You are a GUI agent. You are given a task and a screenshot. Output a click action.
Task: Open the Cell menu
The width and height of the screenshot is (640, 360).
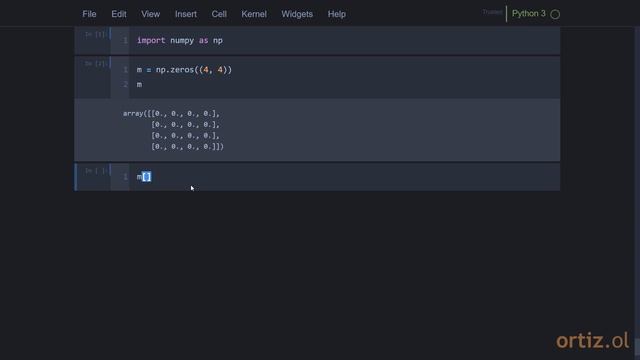click(219, 14)
